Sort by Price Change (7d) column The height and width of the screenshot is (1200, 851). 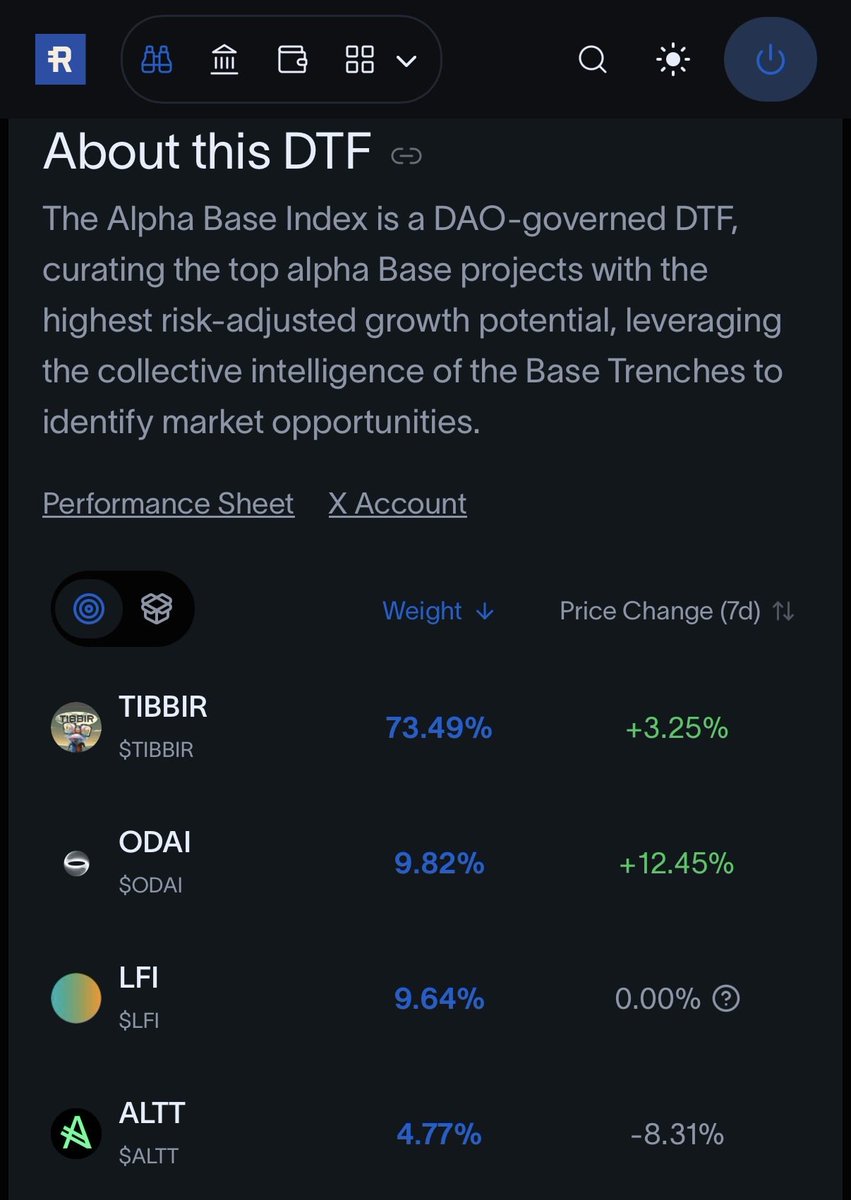coord(677,611)
